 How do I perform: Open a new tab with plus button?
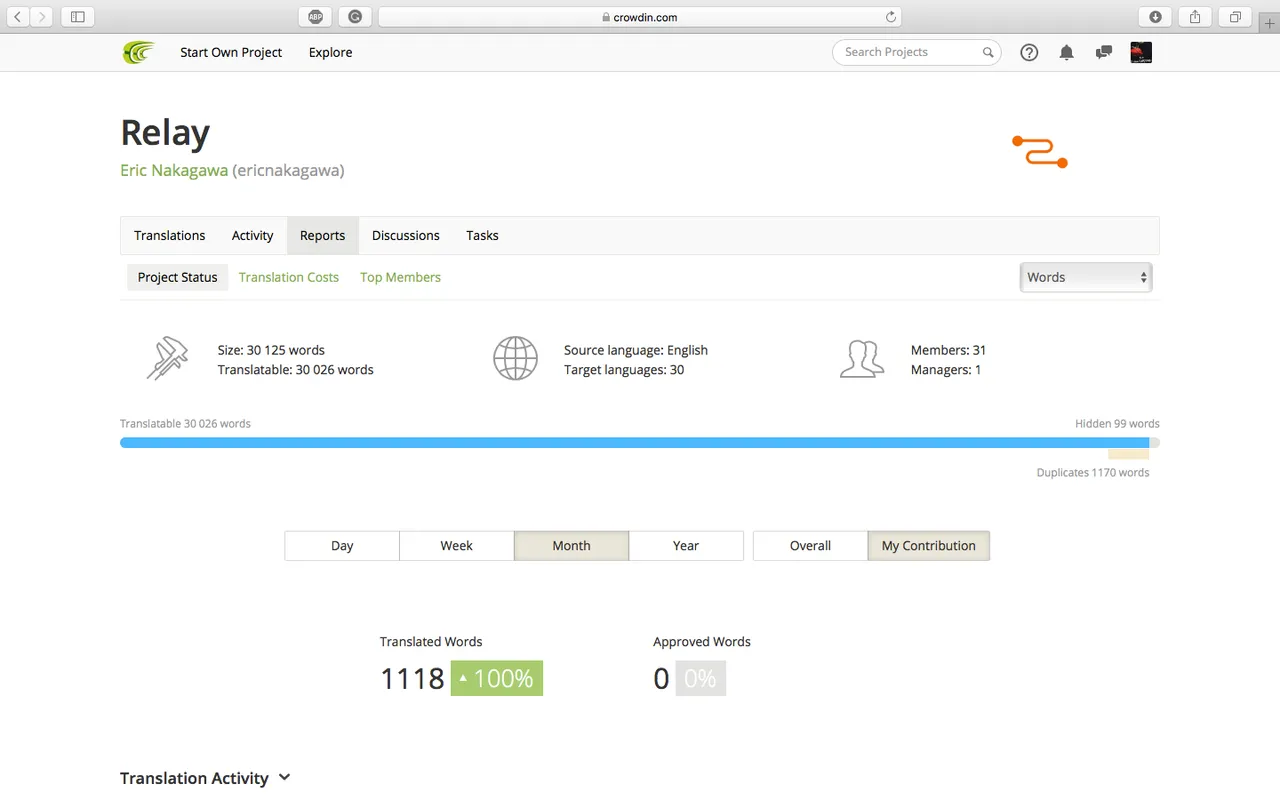[x=1270, y=23]
